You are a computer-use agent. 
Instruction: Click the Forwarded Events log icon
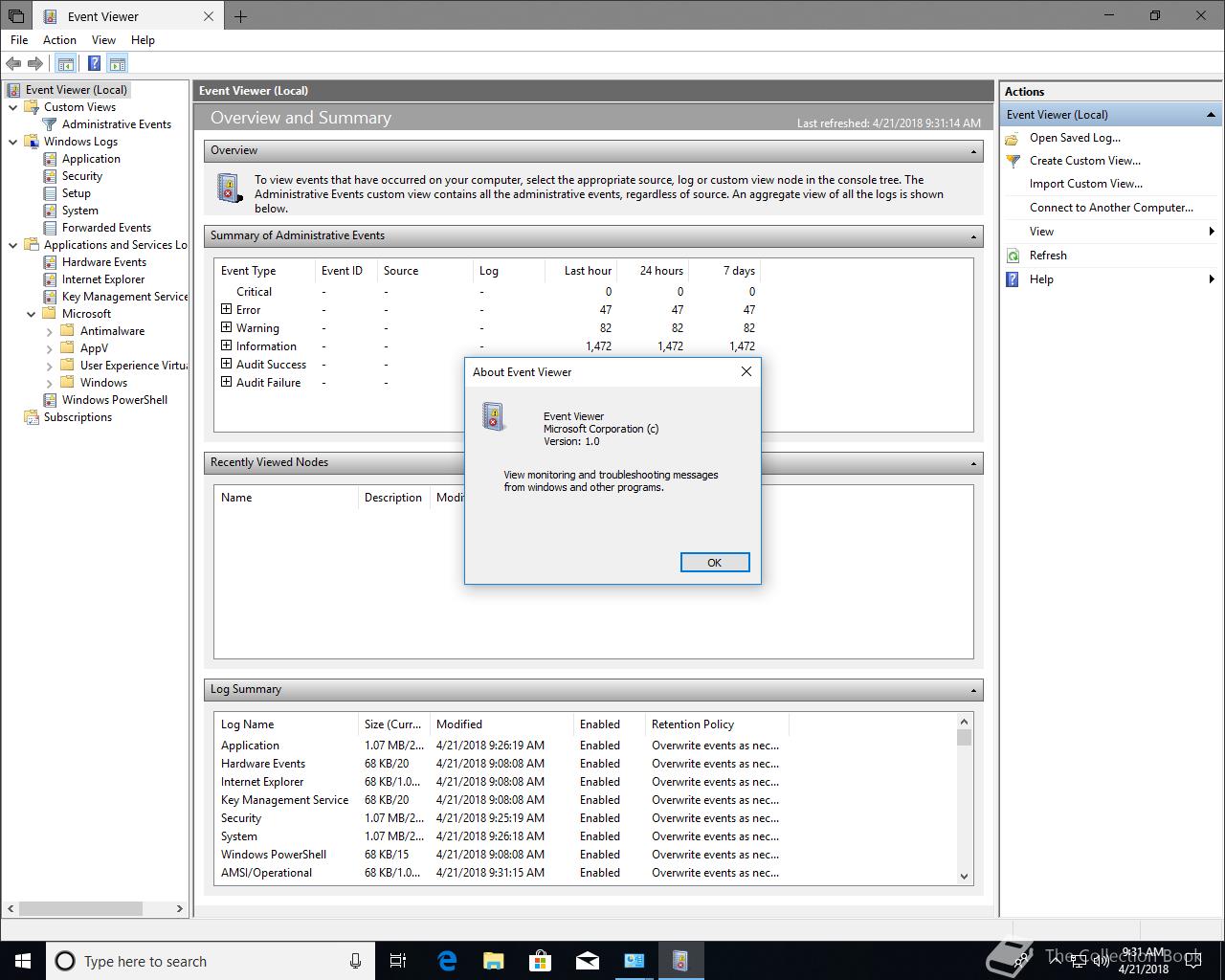point(50,228)
